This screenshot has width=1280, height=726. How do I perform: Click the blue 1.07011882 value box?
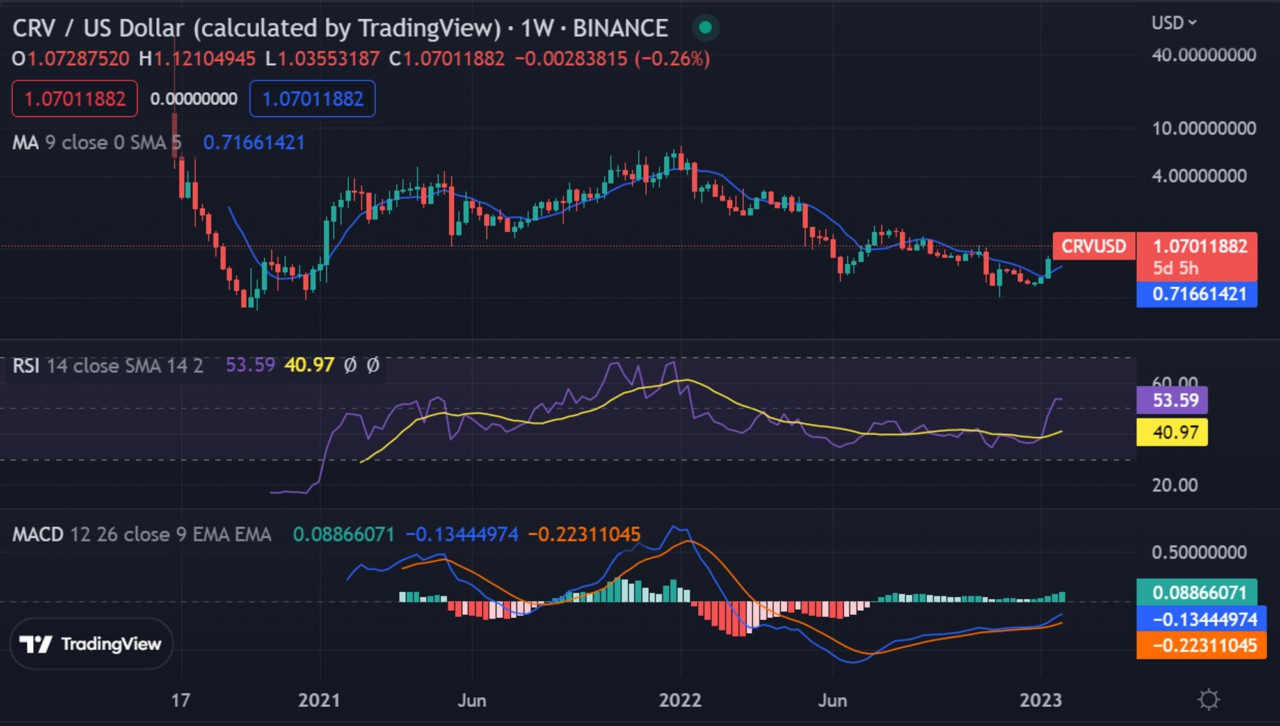pyautogui.click(x=312, y=99)
